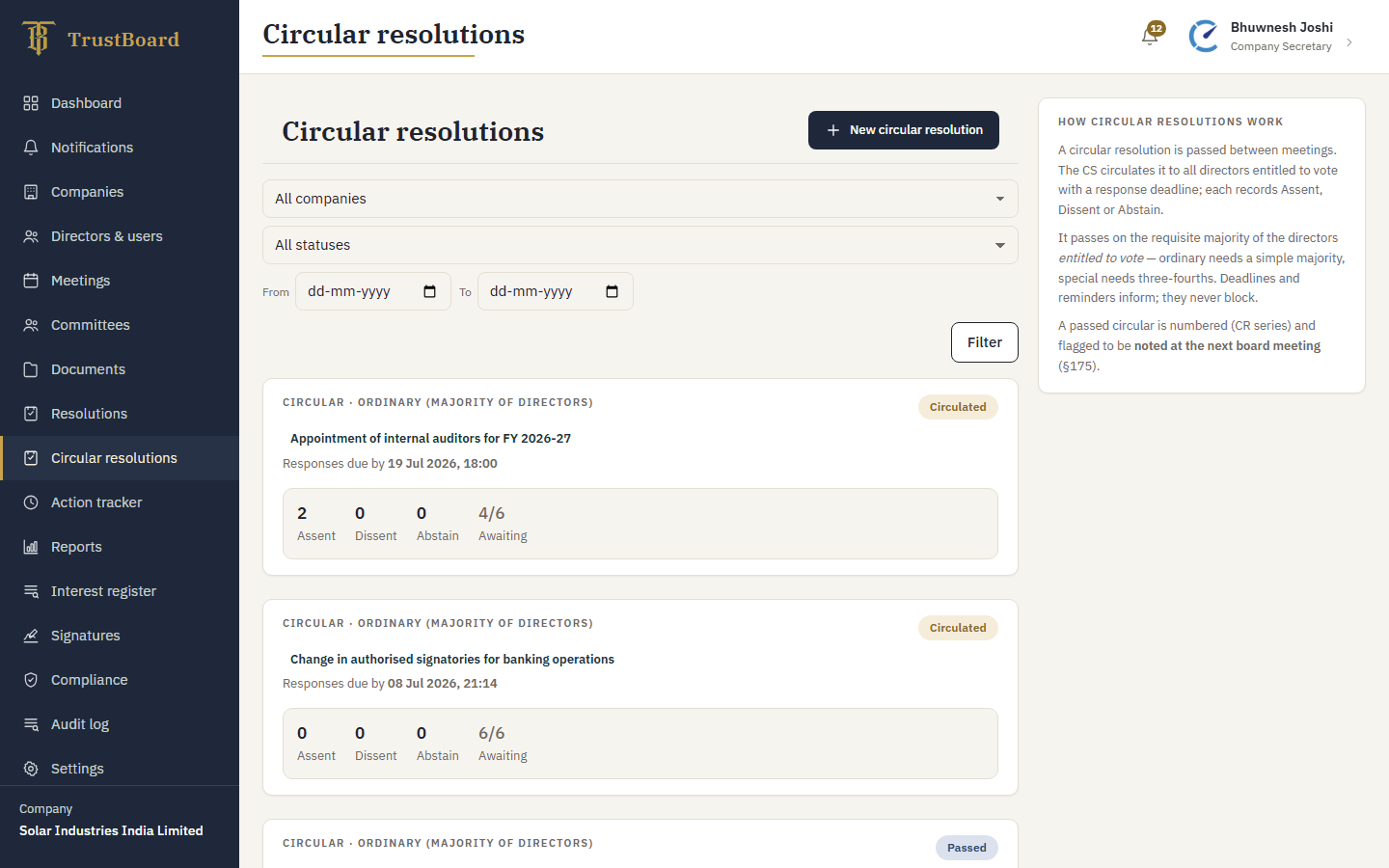This screenshot has width=1389, height=868.
Task: Open the Dashboard grid icon
Action: [31, 103]
